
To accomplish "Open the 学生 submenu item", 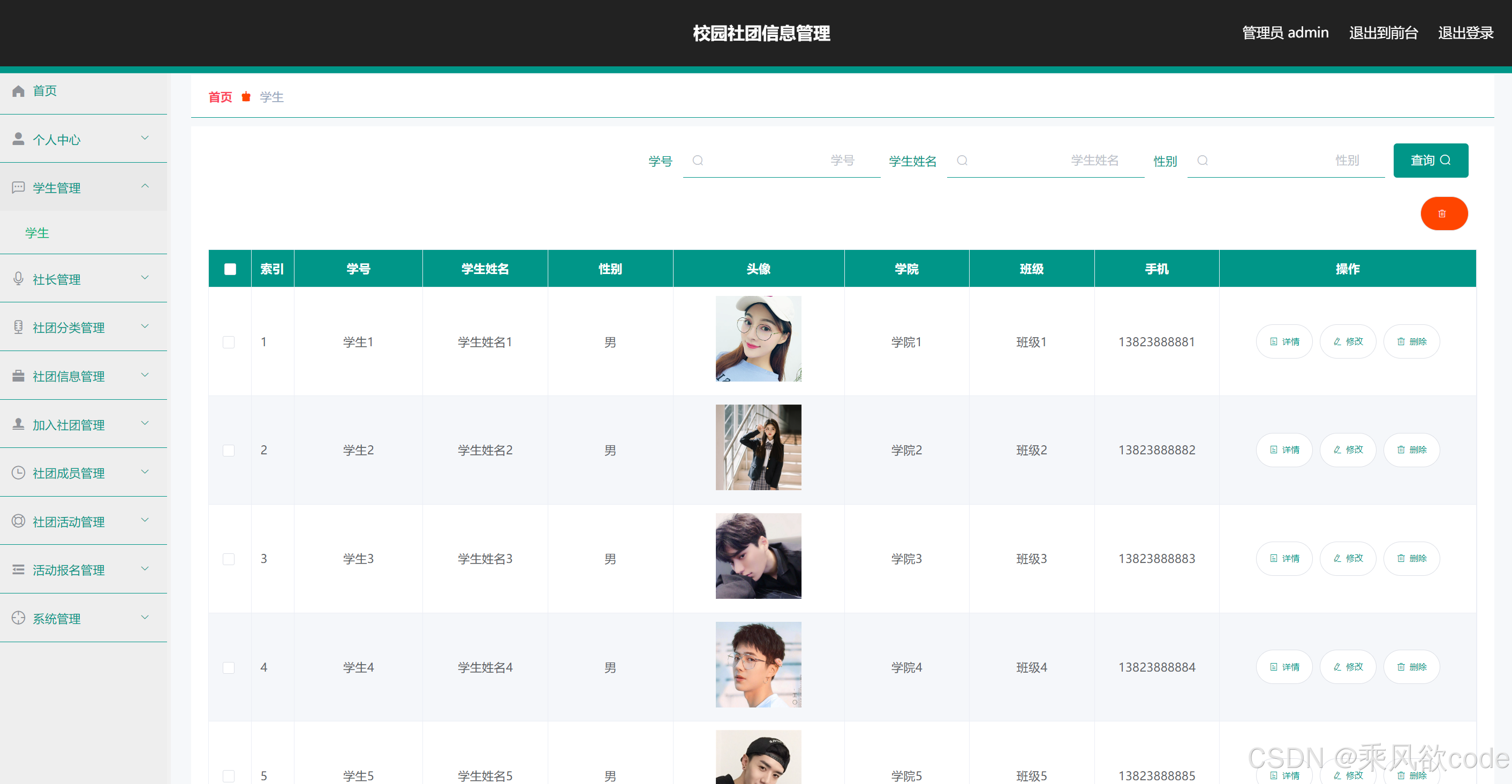I will click(37, 233).
